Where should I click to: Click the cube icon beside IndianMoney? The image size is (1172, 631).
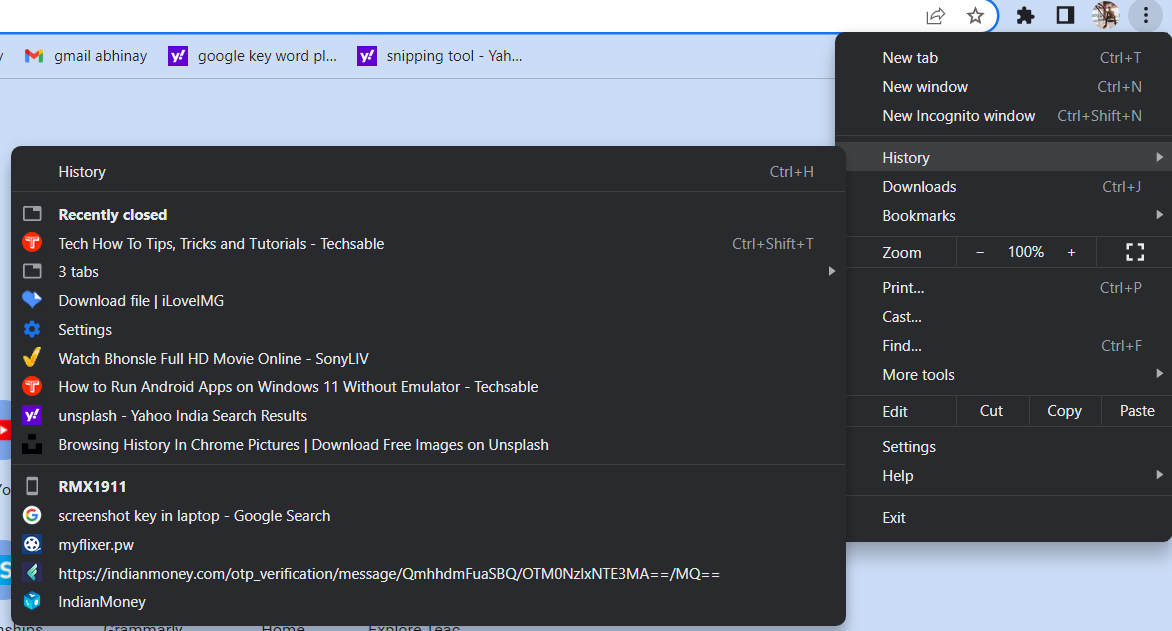(32, 601)
